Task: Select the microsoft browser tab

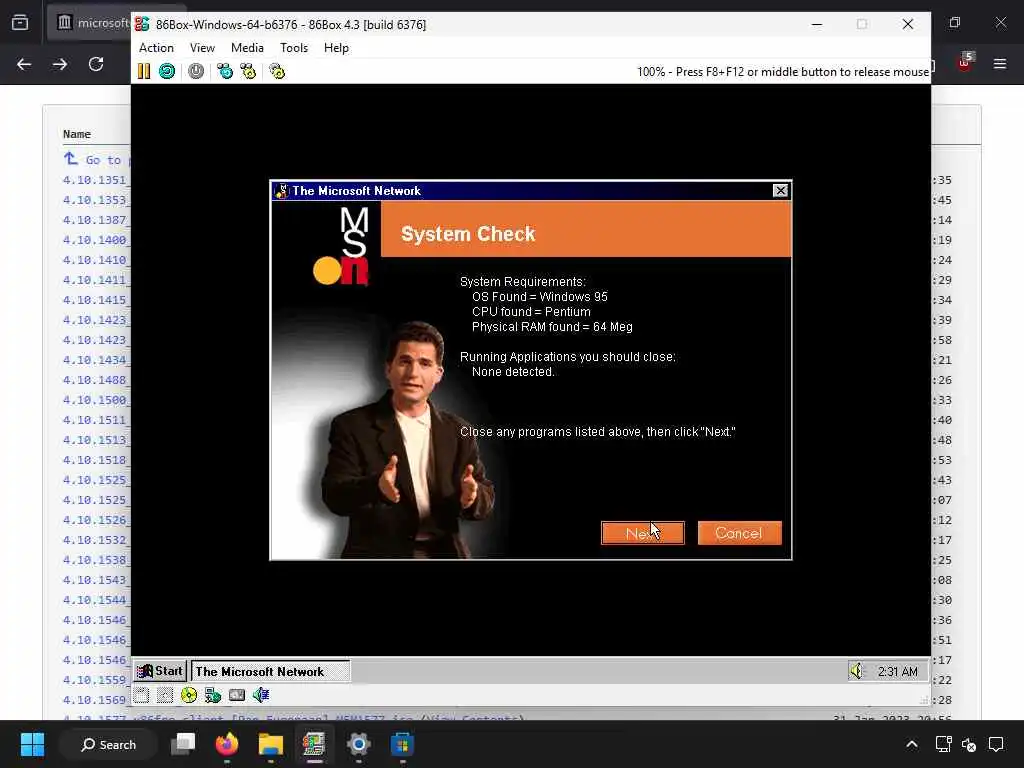Action: tap(89, 23)
